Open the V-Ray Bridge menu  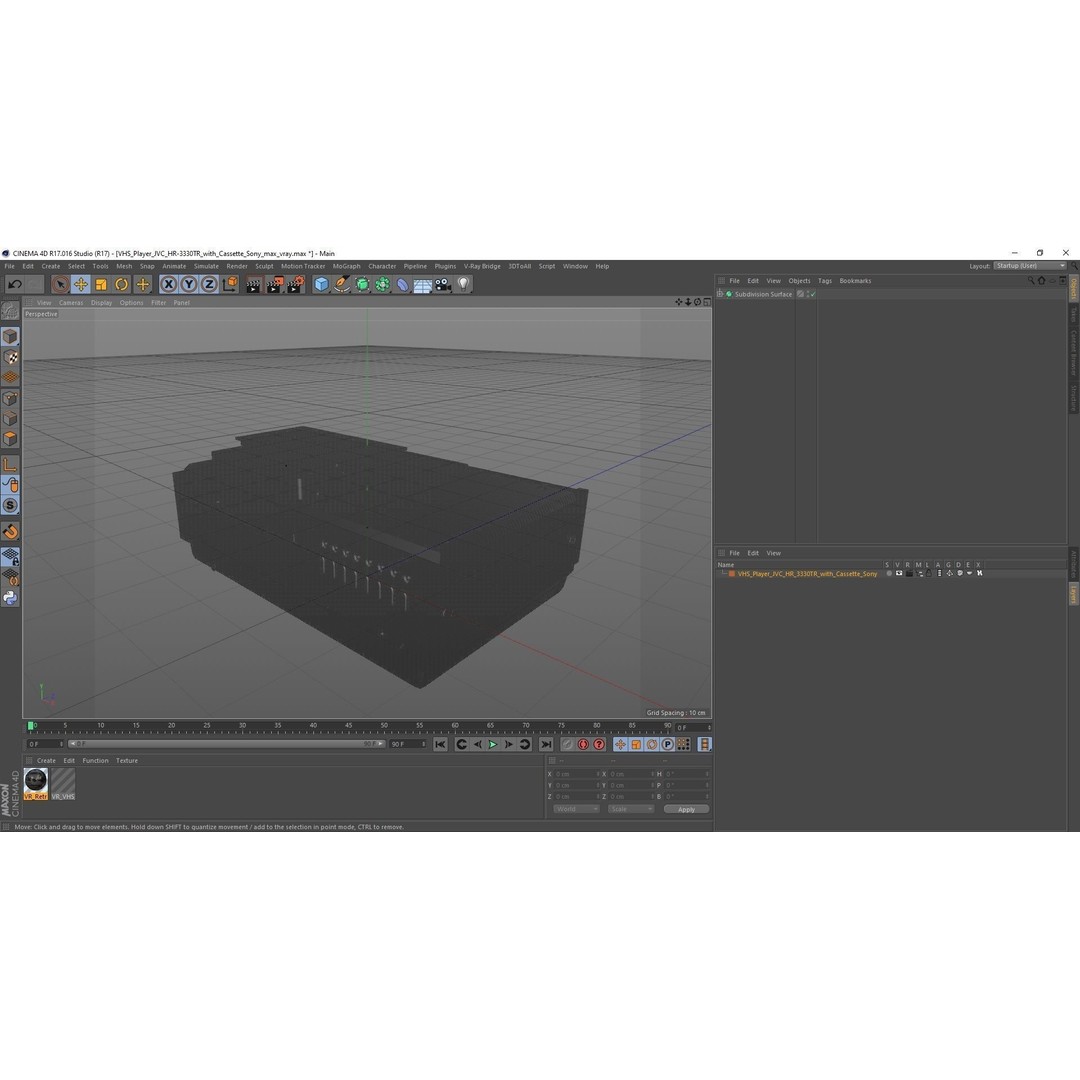pyautogui.click(x=482, y=267)
